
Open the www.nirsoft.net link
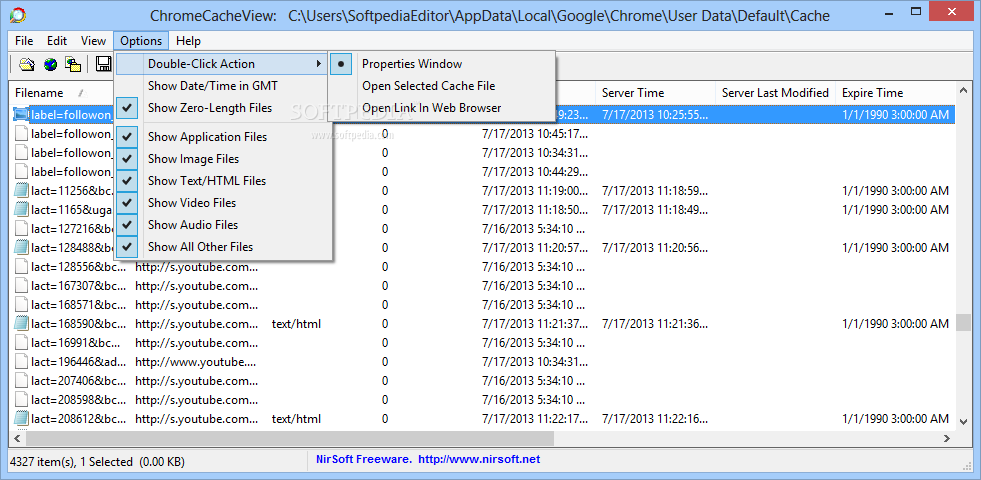coord(479,459)
